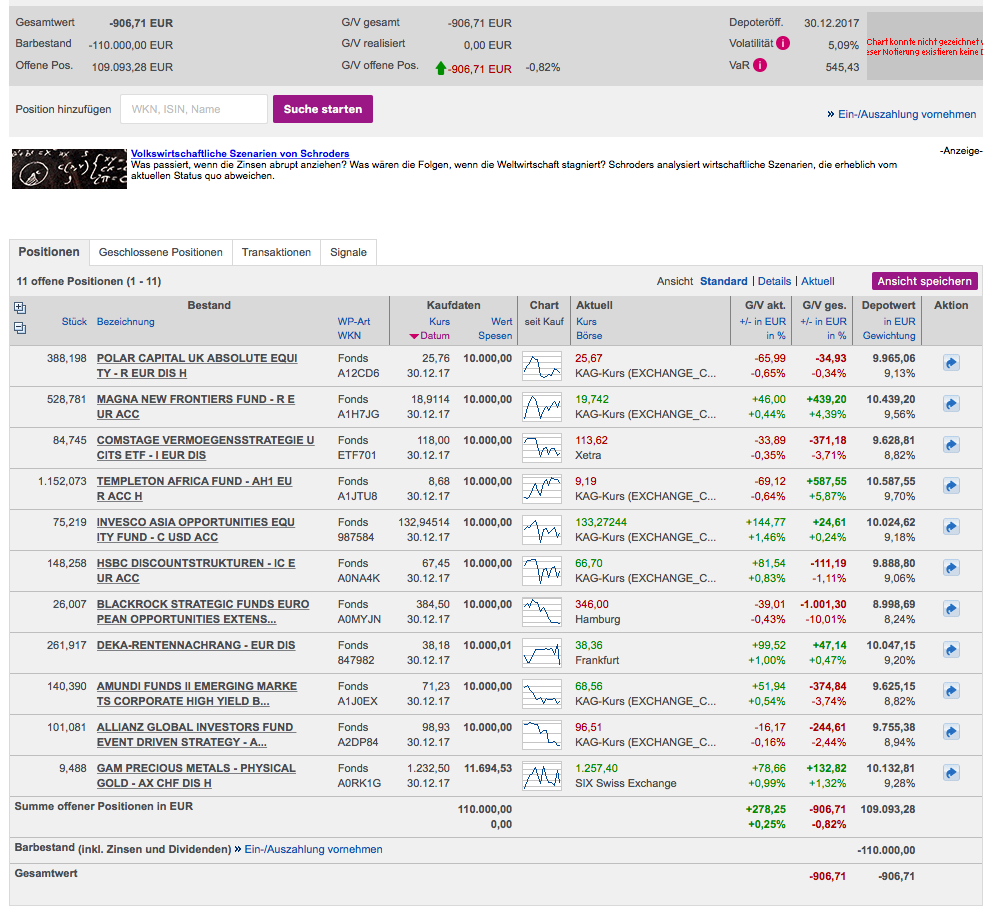Sort by WP-Art column header
The height and width of the screenshot is (908, 986).
point(353,321)
